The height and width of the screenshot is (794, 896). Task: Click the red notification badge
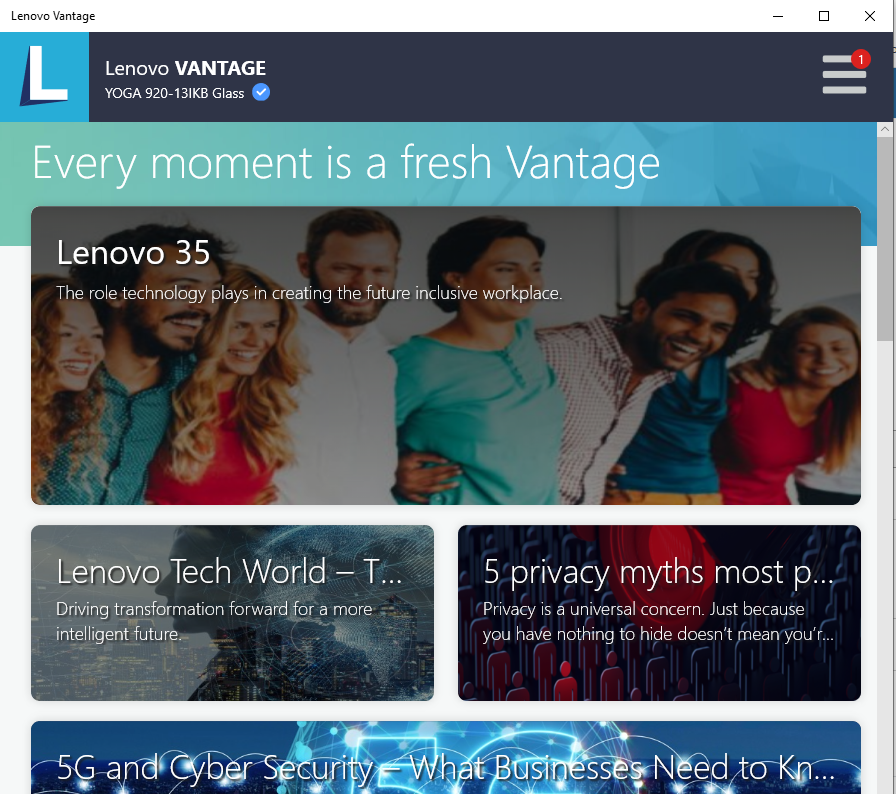[x=861, y=59]
